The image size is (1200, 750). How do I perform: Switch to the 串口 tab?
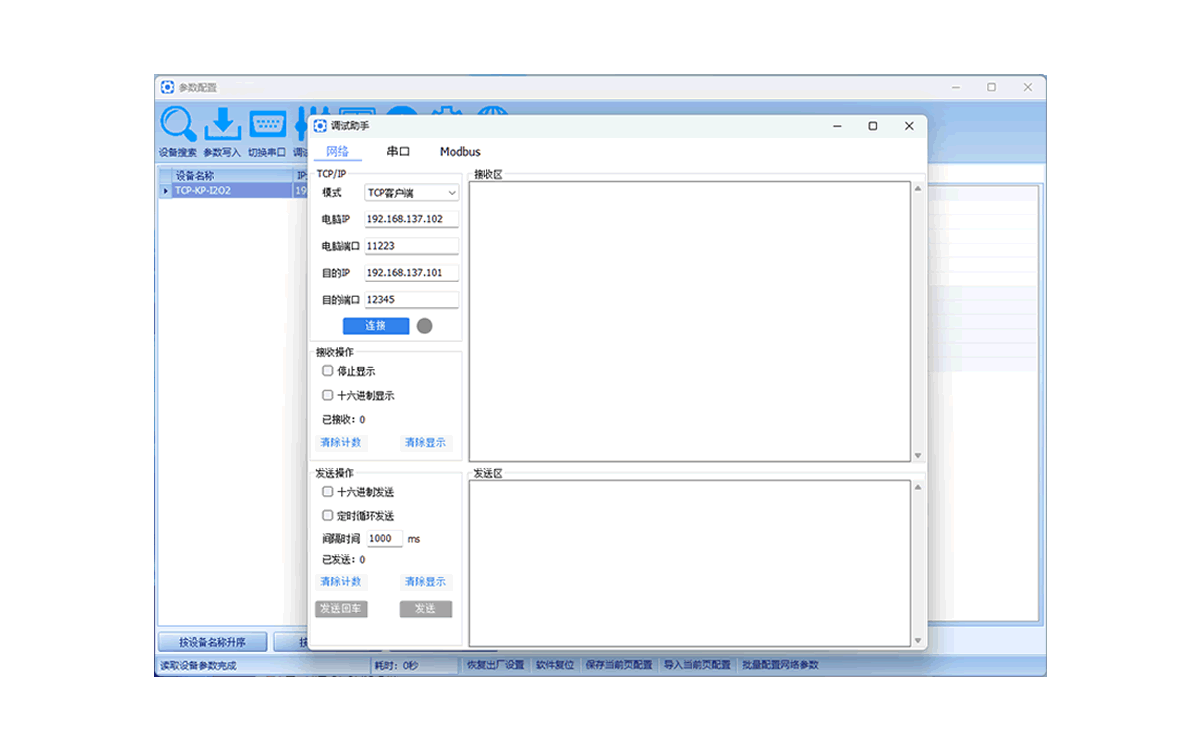(398, 152)
